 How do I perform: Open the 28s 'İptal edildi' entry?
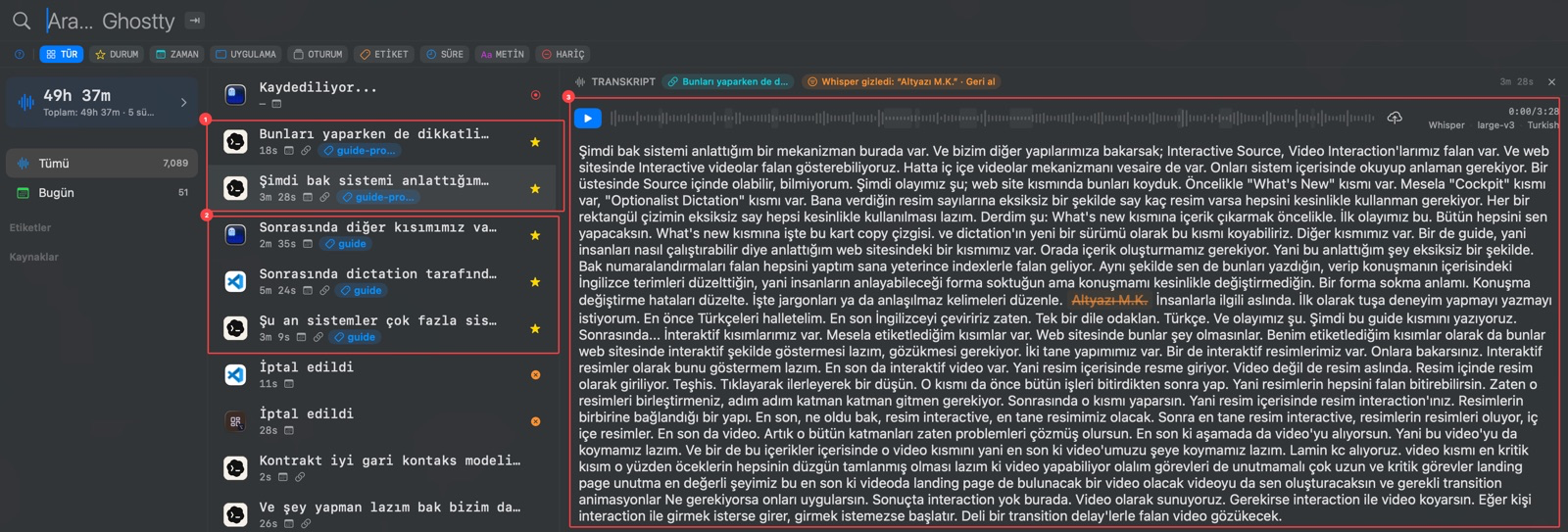[x=384, y=421]
